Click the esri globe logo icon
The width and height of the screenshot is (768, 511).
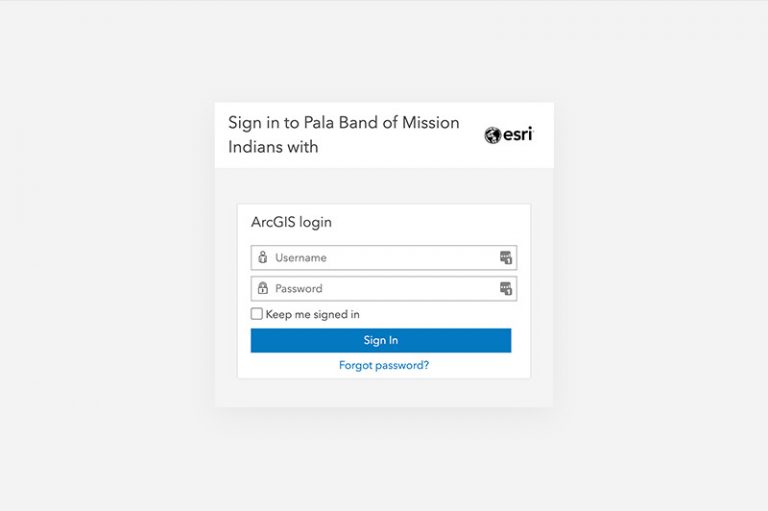(492, 135)
